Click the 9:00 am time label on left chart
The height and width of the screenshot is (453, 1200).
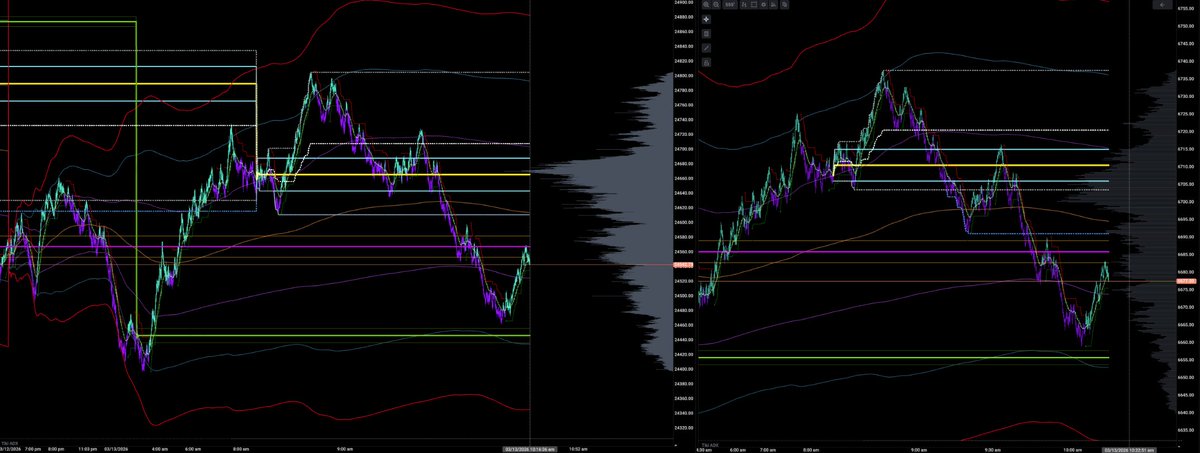344,450
